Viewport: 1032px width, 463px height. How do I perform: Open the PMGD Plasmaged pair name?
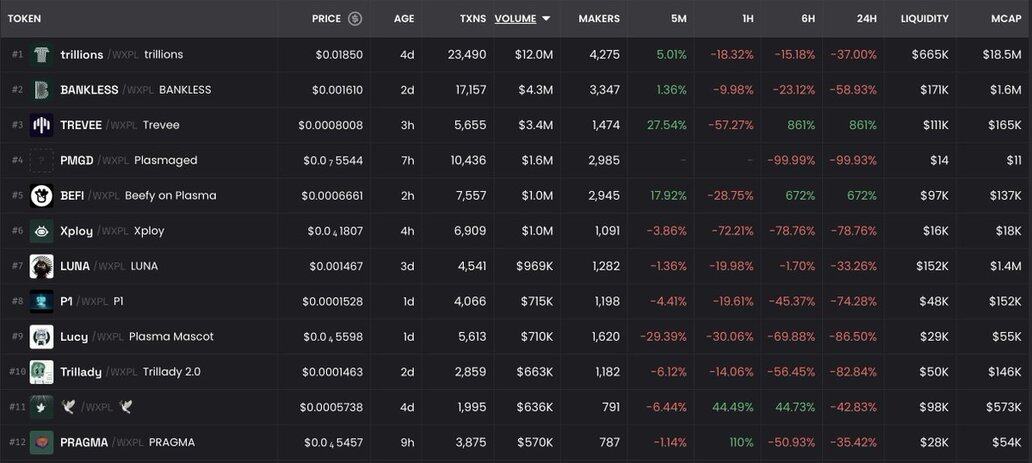(128, 160)
